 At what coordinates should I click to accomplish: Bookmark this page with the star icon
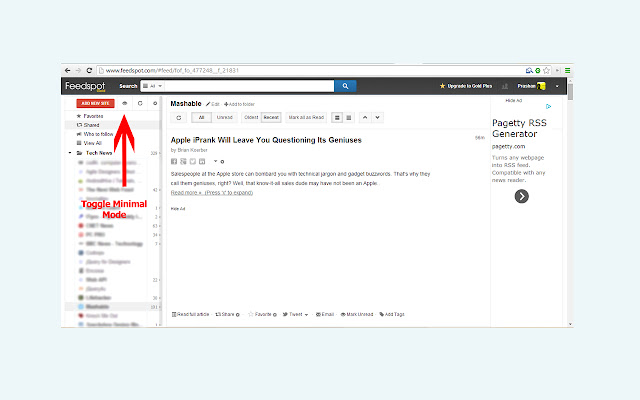[x=547, y=71]
